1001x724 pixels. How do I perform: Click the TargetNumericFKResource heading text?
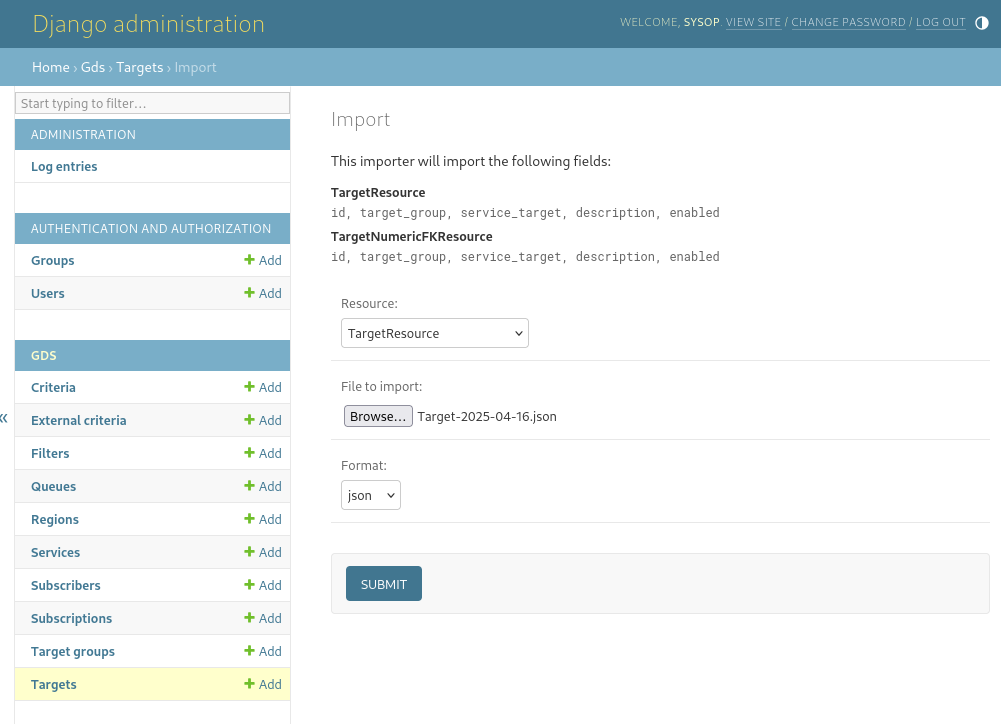pos(412,236)
